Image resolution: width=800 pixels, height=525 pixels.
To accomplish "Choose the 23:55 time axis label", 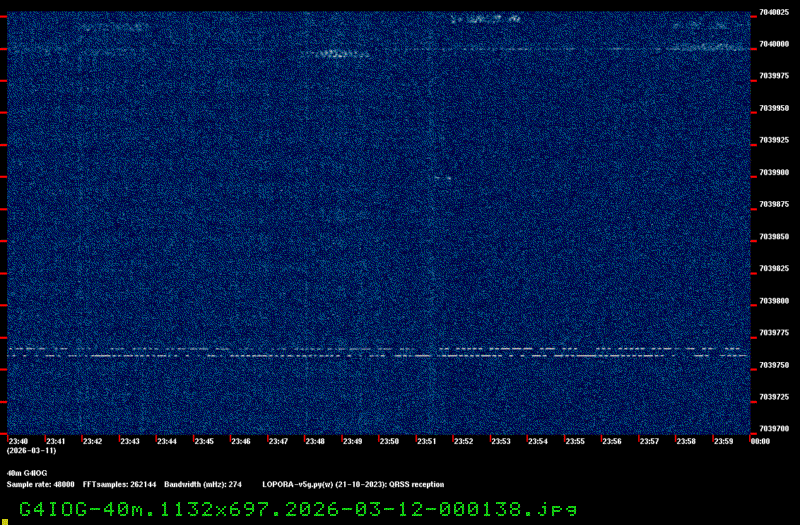I will pyautogui.click(x=575, y=441).
